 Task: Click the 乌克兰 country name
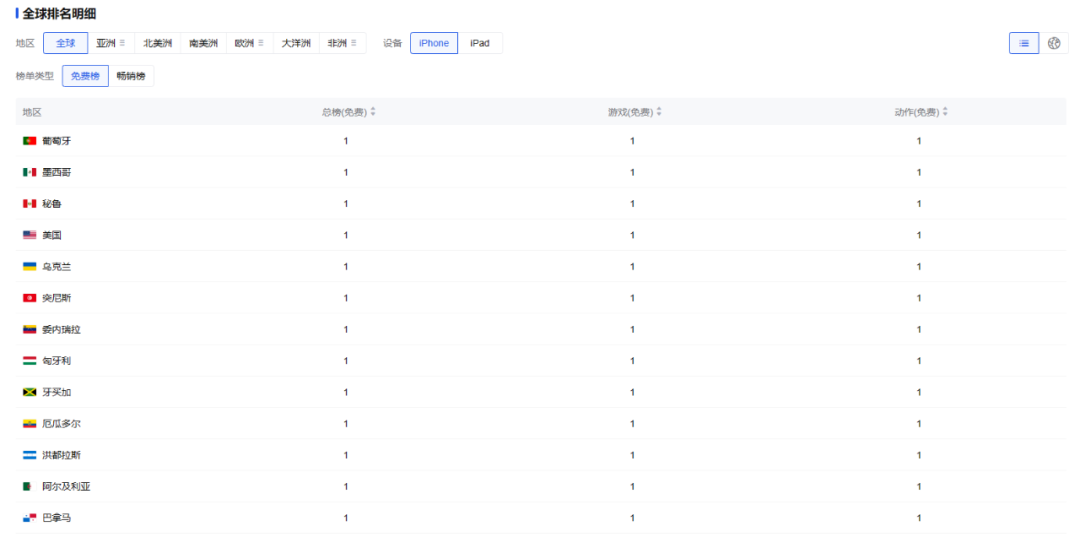click(56, 266)
